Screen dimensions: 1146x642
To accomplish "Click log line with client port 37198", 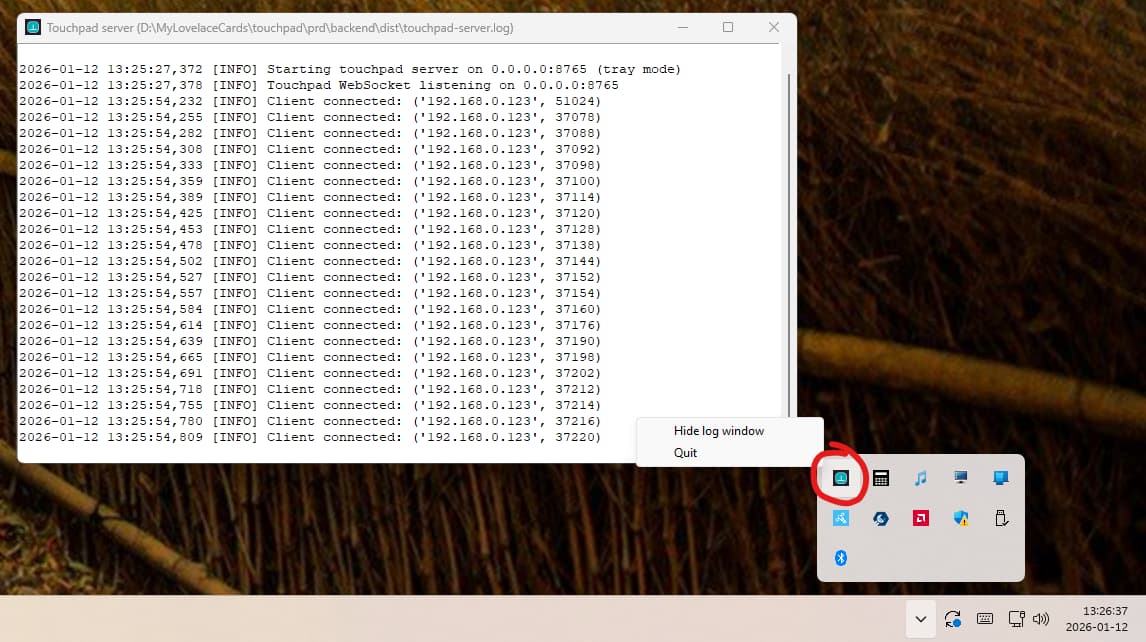I will (310, 358).
